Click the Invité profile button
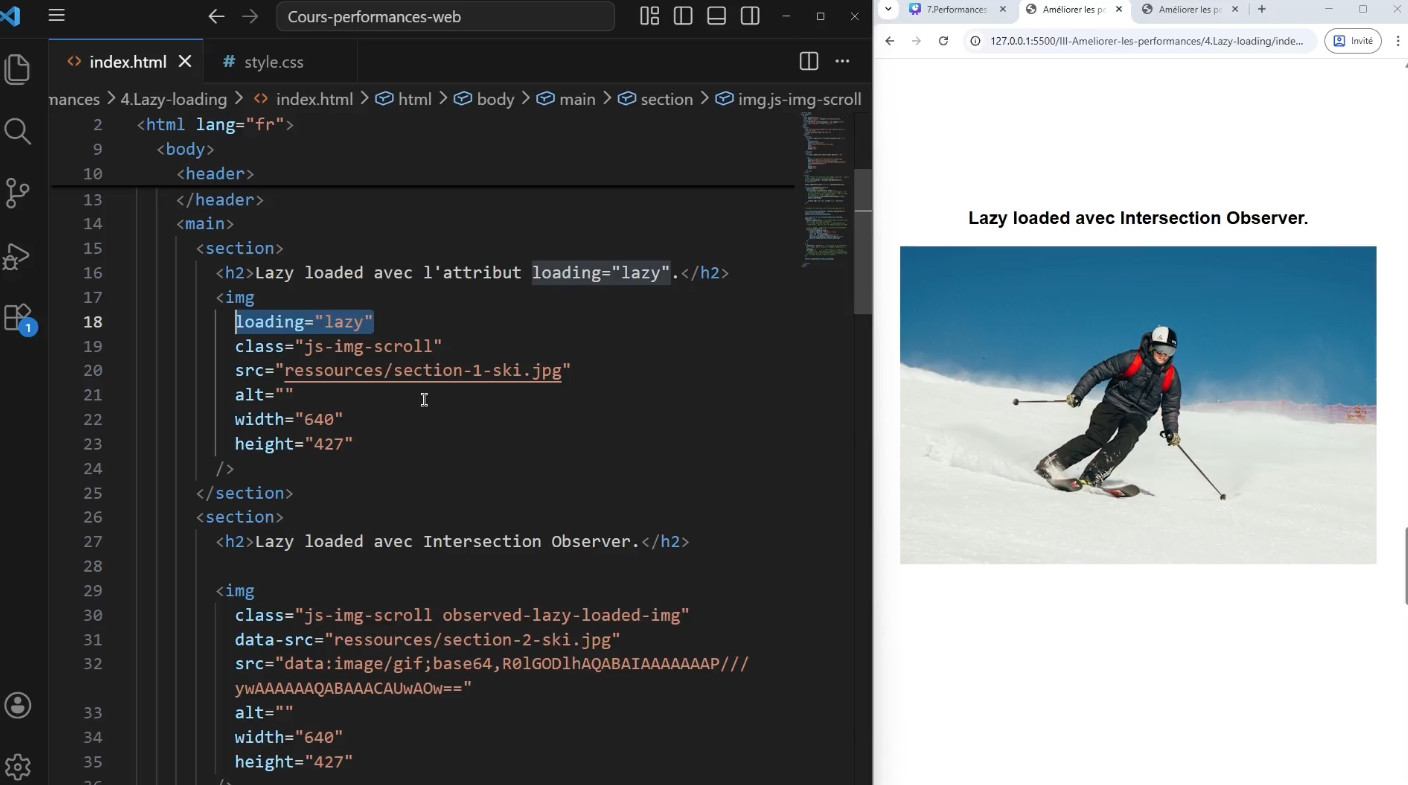Screen dimensions: 1408x785 1352,41
